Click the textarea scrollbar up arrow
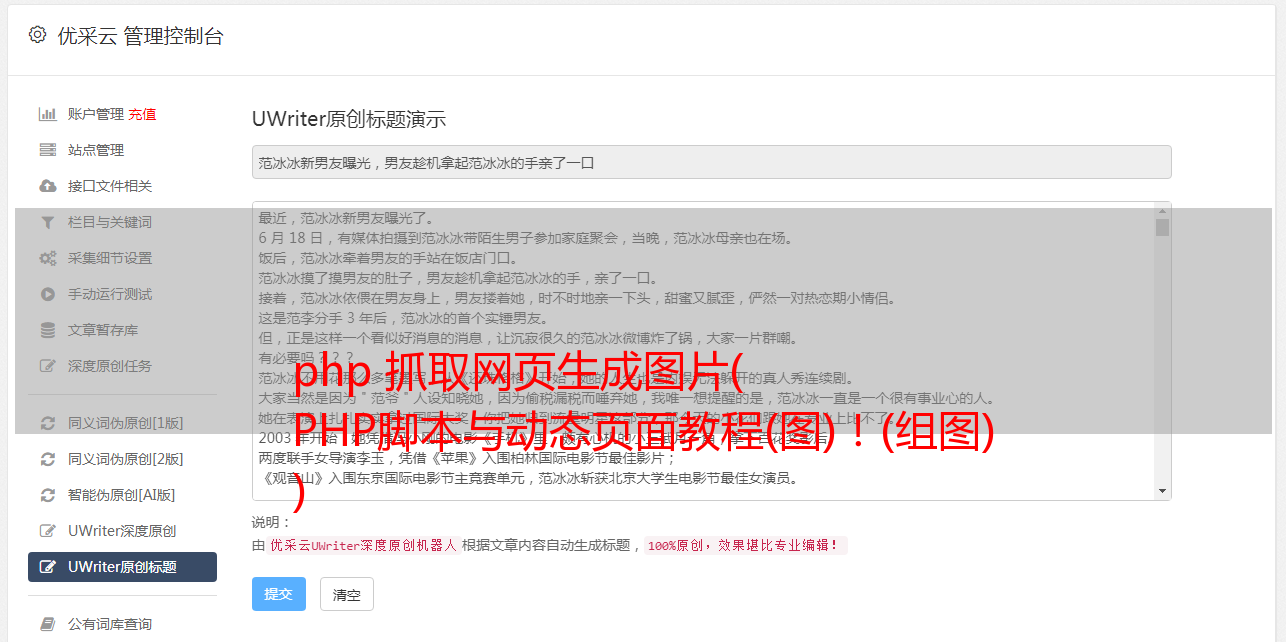The image size is (1286, 642). (1162, 210)
